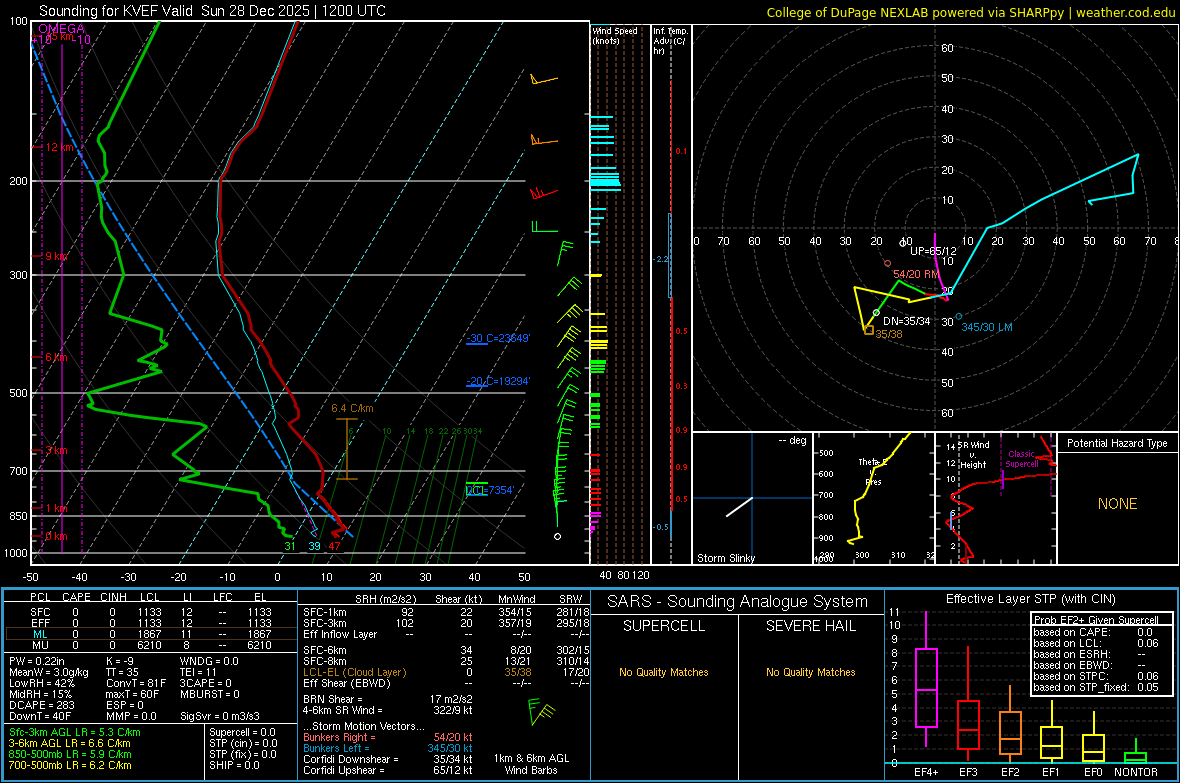Viewport: 1180px width, 783px height.
Task: Click the PW = 0.22in value
Action: pyautogui.click(x=37, y=661)
